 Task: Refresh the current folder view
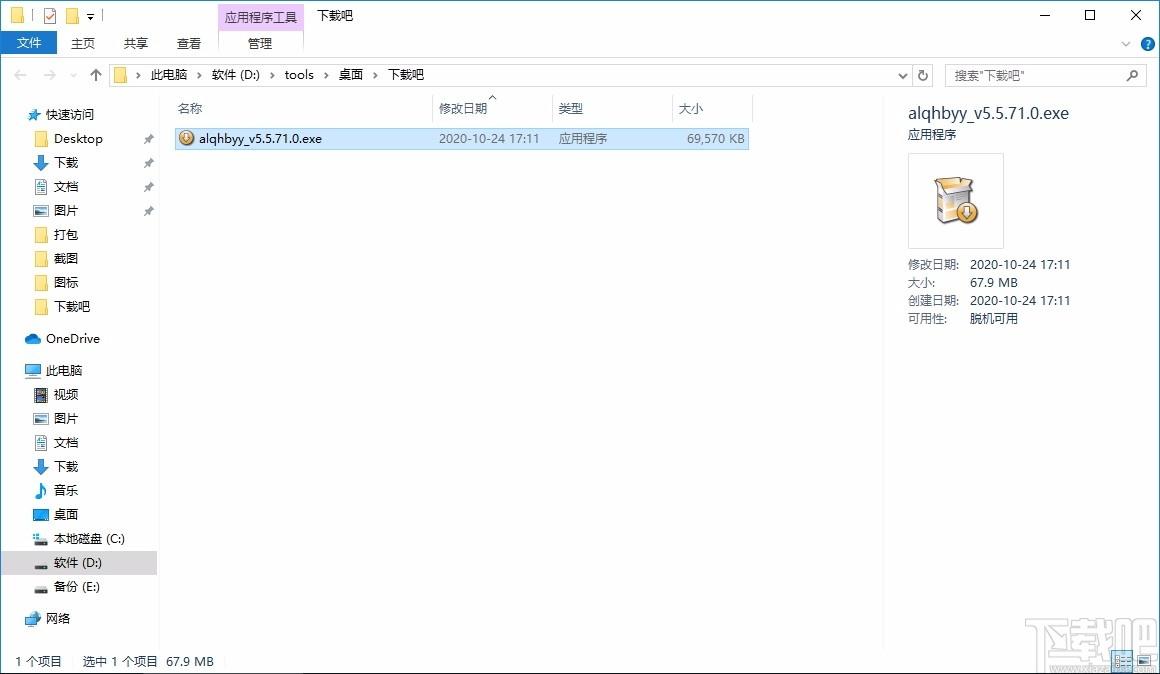[x=923, y=75]
